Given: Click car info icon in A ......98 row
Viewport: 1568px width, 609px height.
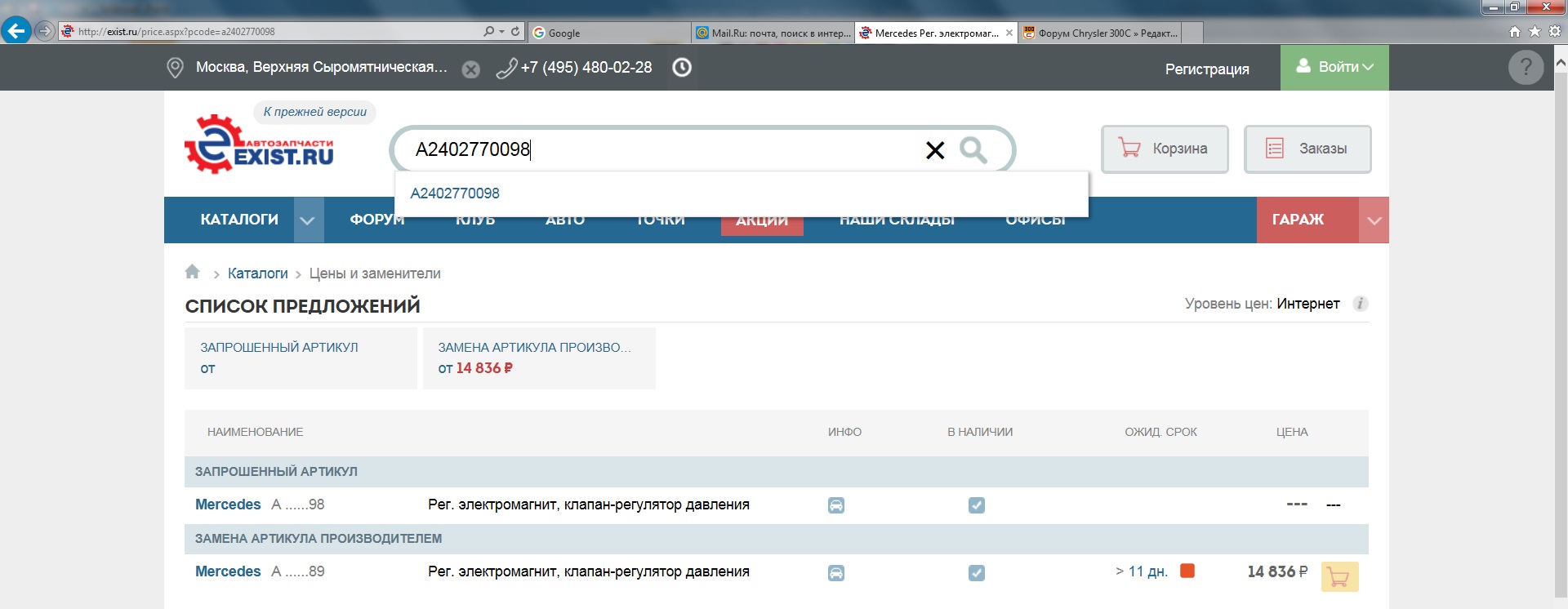Looking at the screenshot, I should pos(836,505).
